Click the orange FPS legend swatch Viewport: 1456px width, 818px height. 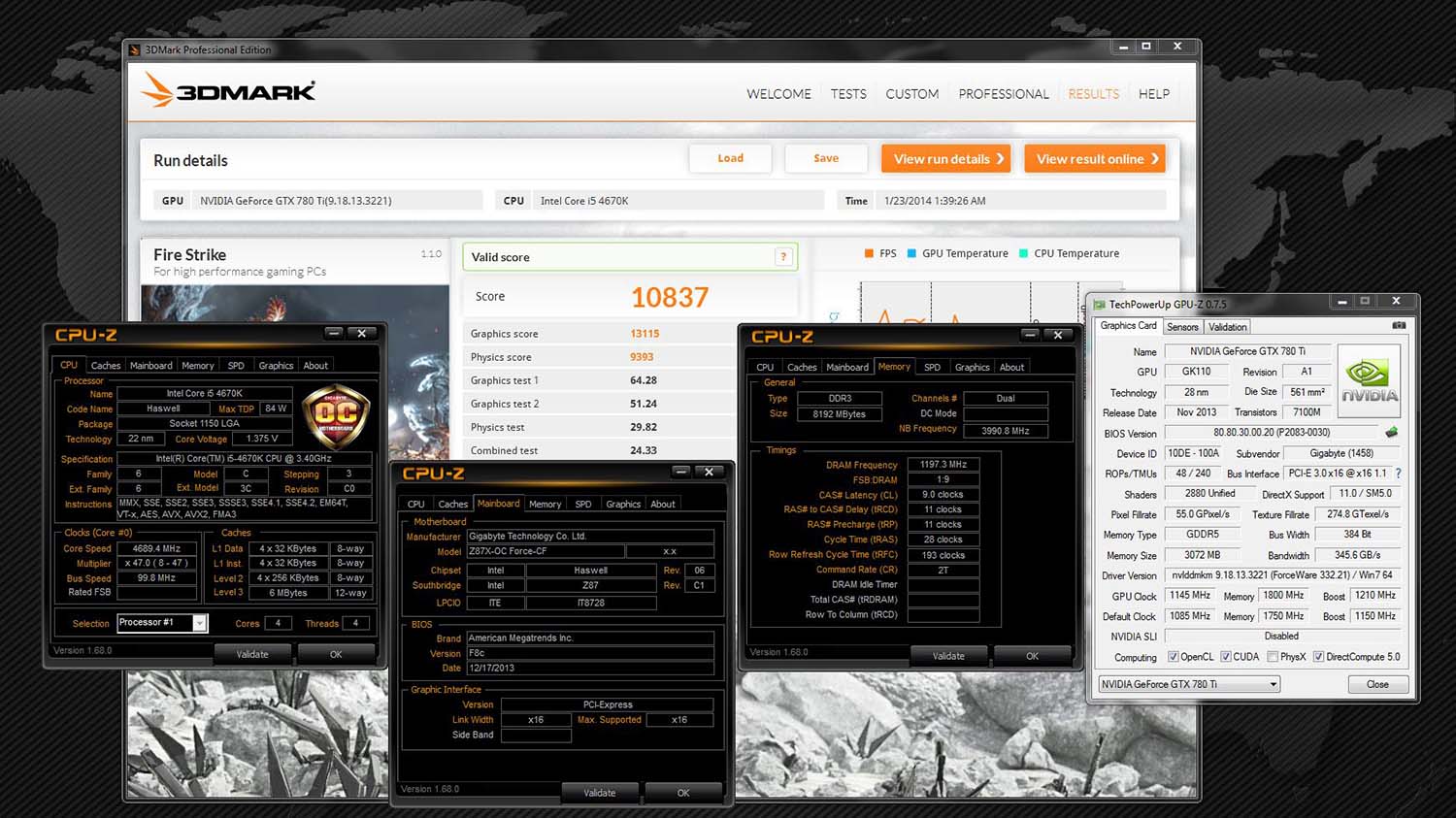[869, 254]
